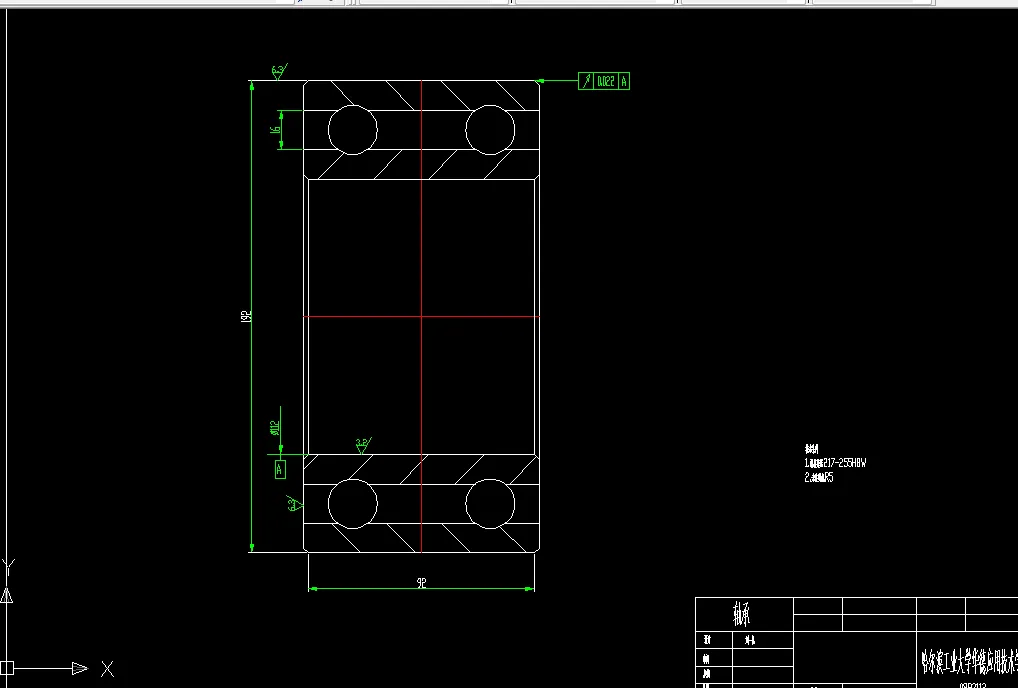The image size is (1018, 688).
Task: Select the ø112 bore dimension text
Action: click(274, 428)
